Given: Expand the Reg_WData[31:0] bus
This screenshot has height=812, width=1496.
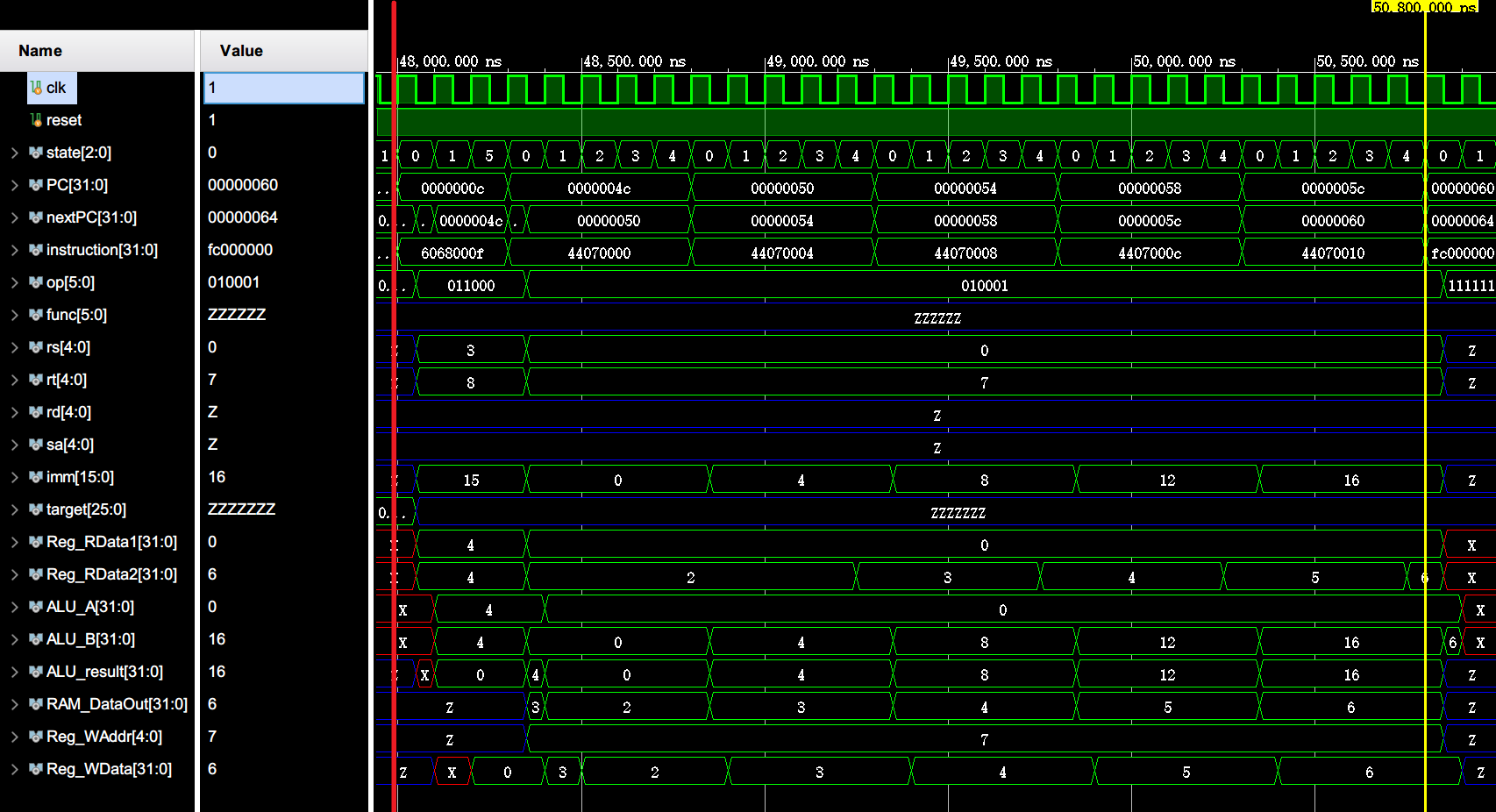Looking at the screenshot, I should (x=14, y=769).
